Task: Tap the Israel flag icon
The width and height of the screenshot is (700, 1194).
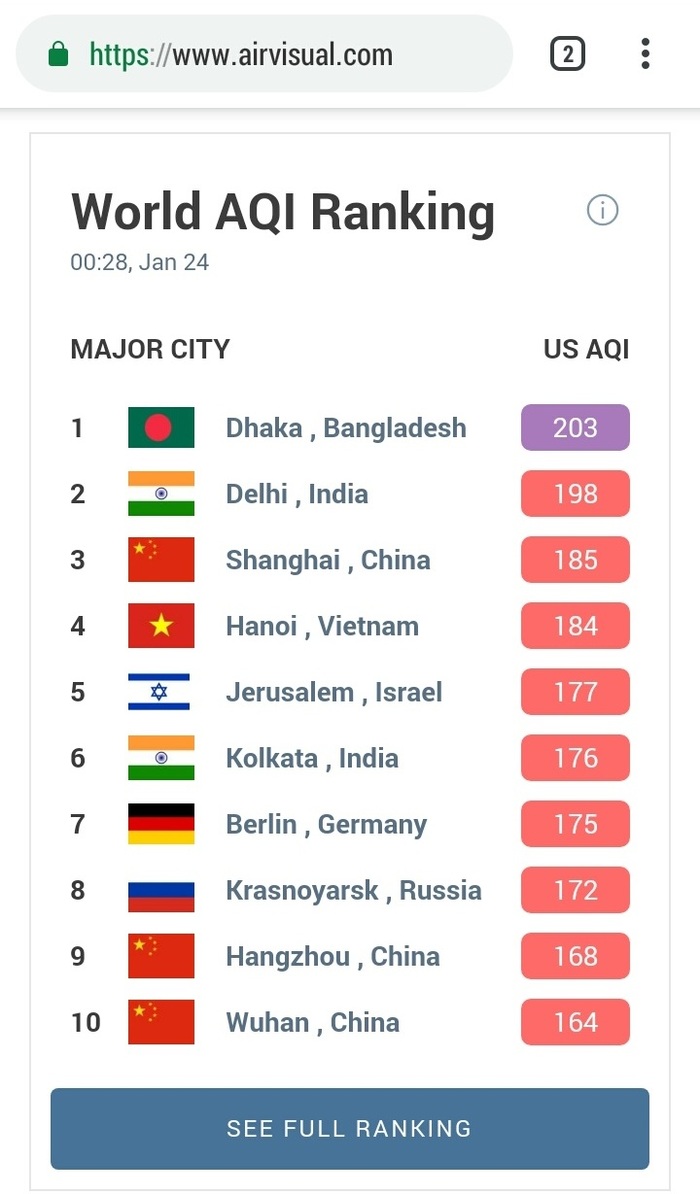Action: click(x=161, y=692)
